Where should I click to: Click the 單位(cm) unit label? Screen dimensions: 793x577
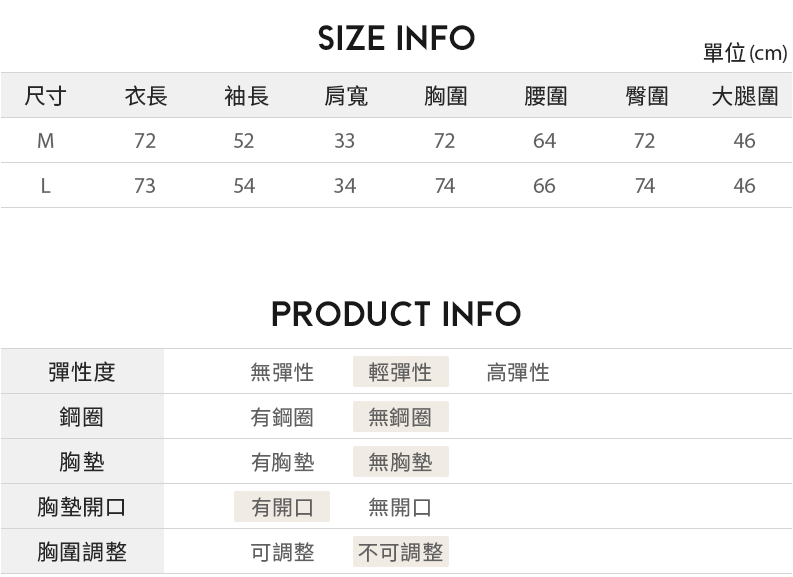pos(745,53)
